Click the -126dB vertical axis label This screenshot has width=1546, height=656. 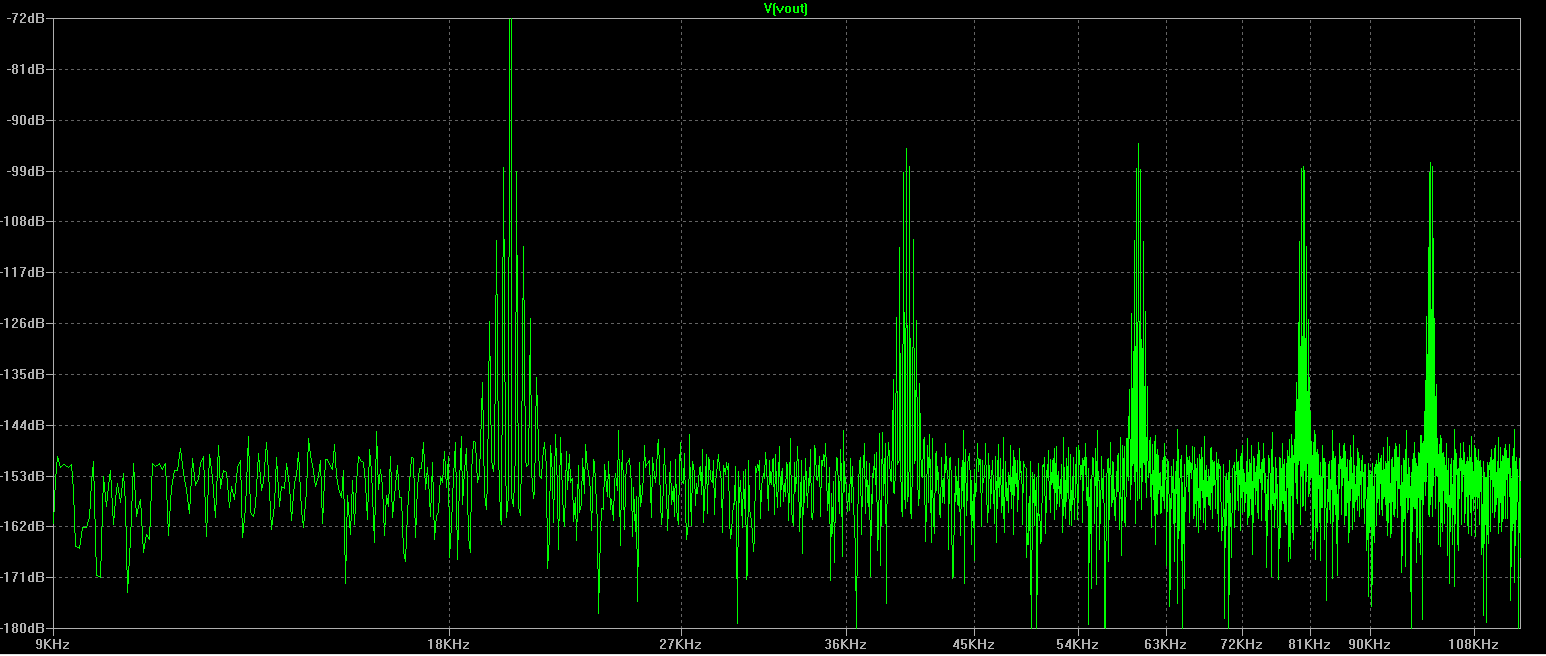click(x=23, y=323)
